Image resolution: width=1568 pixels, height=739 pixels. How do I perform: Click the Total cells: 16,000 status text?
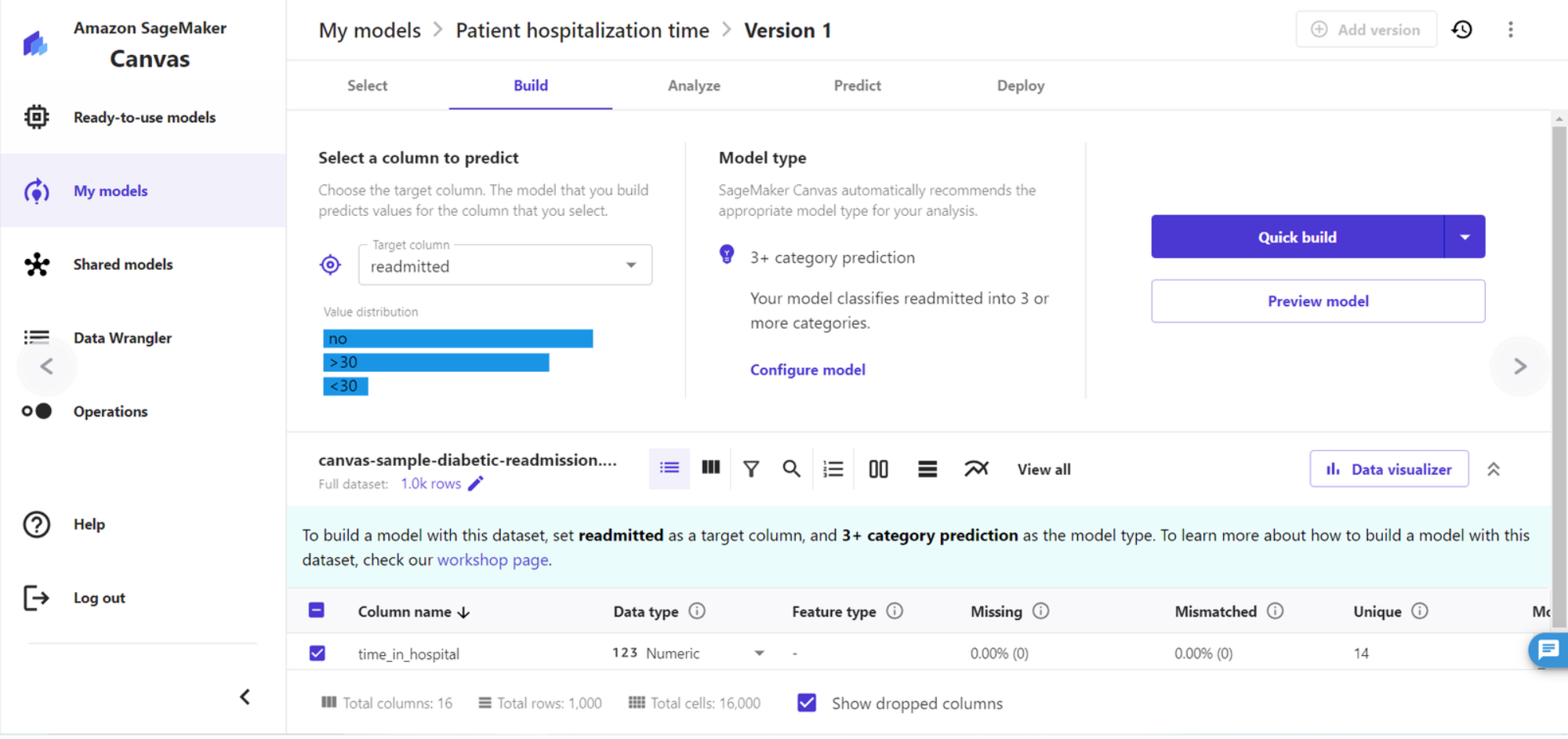click(x=695, y=703)
